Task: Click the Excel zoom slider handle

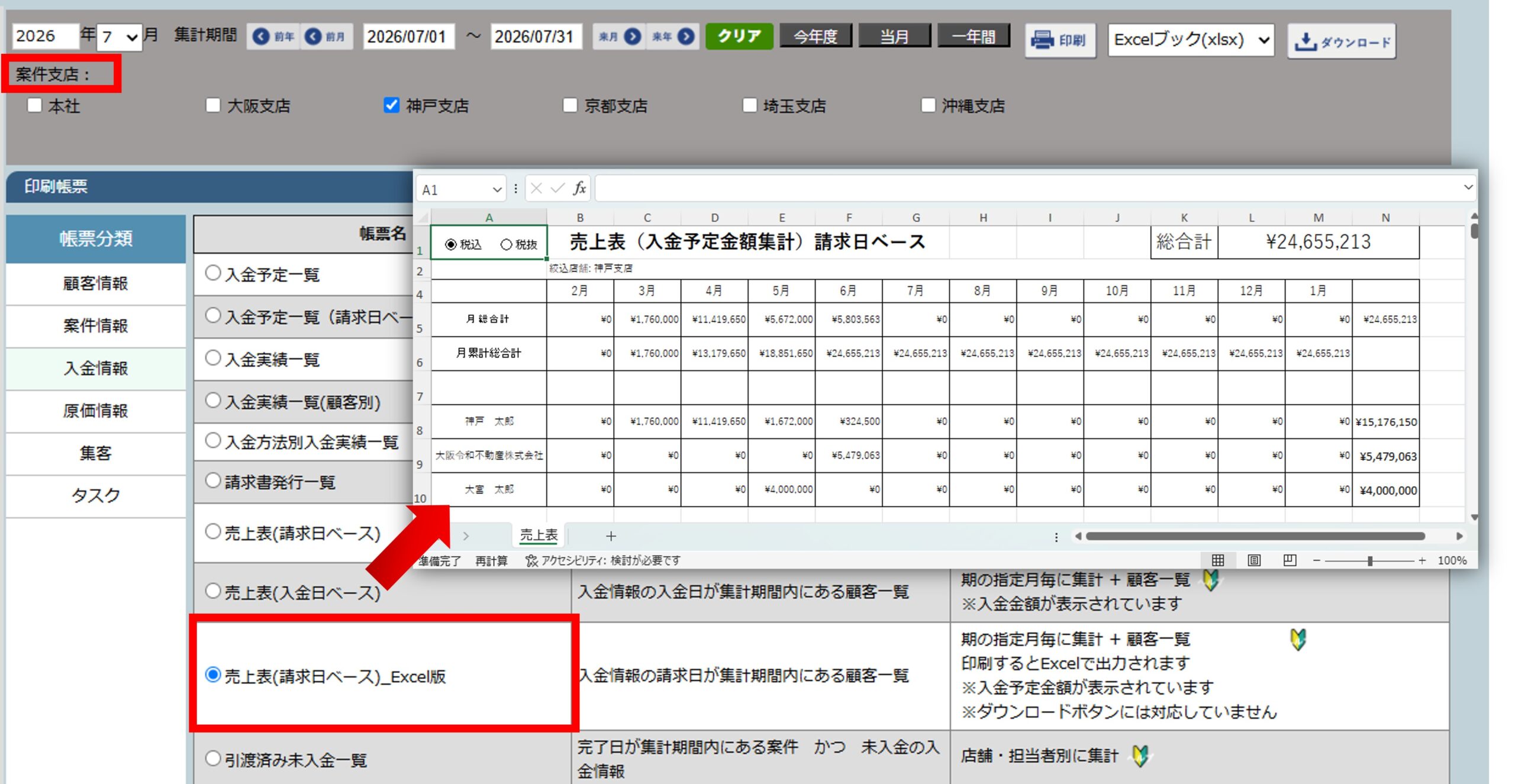Action: tap(1369, 560)
